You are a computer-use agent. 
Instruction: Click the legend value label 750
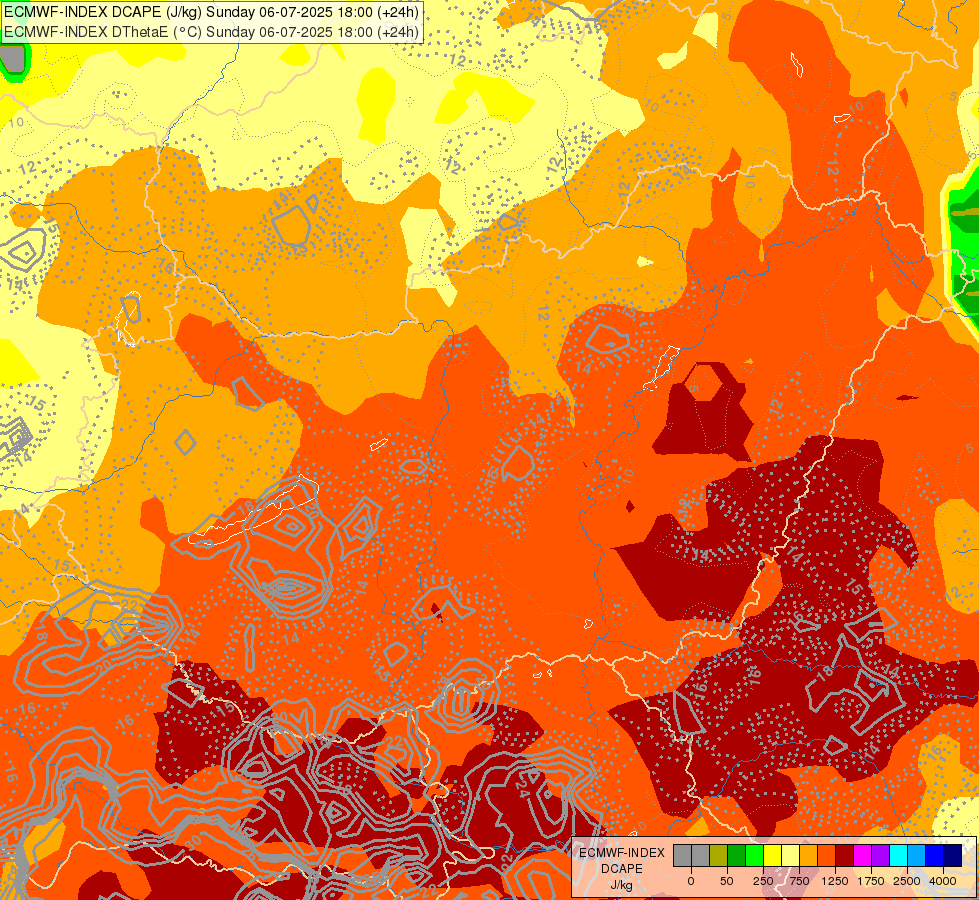pyautogui.click(x=799, y=881)
